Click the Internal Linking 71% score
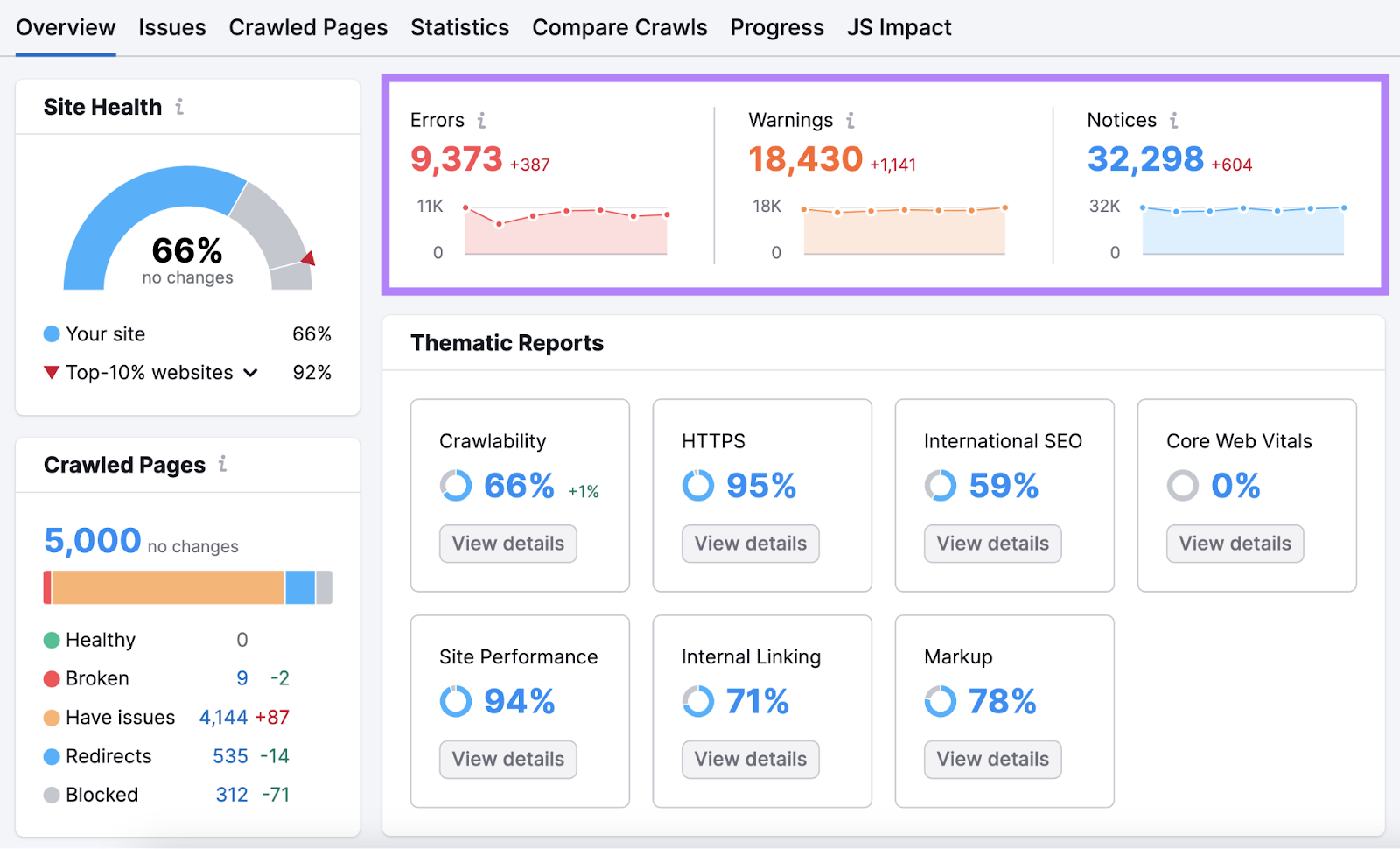 (x=758, y=701)
